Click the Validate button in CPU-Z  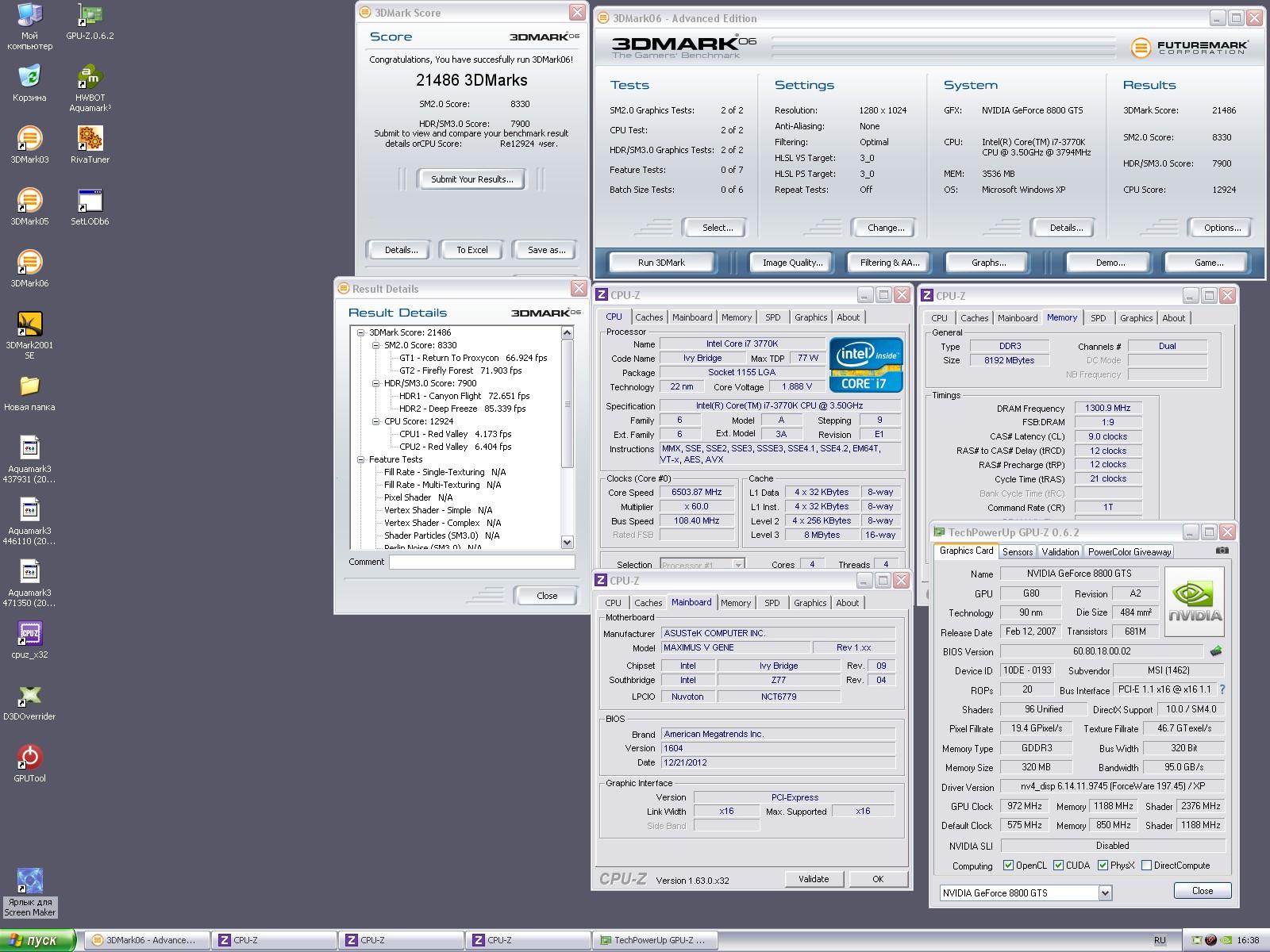tap(814, 879)
